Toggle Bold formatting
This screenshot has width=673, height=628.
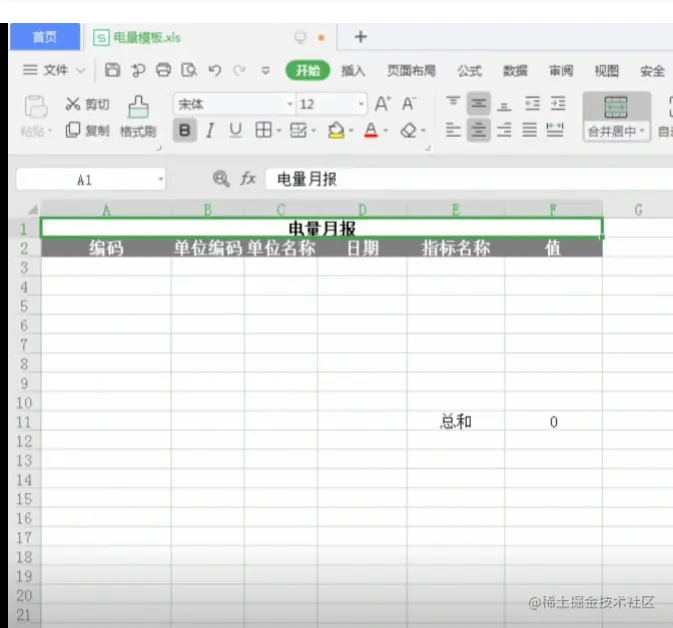pos(185,130)
